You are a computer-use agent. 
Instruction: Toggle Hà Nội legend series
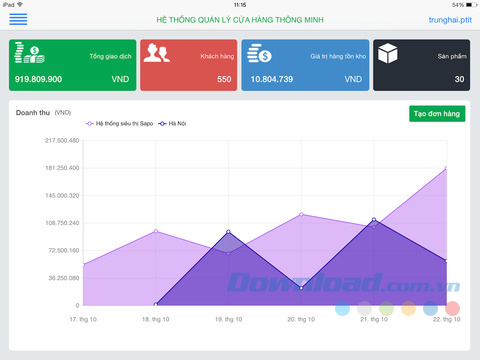click(172, 124)
